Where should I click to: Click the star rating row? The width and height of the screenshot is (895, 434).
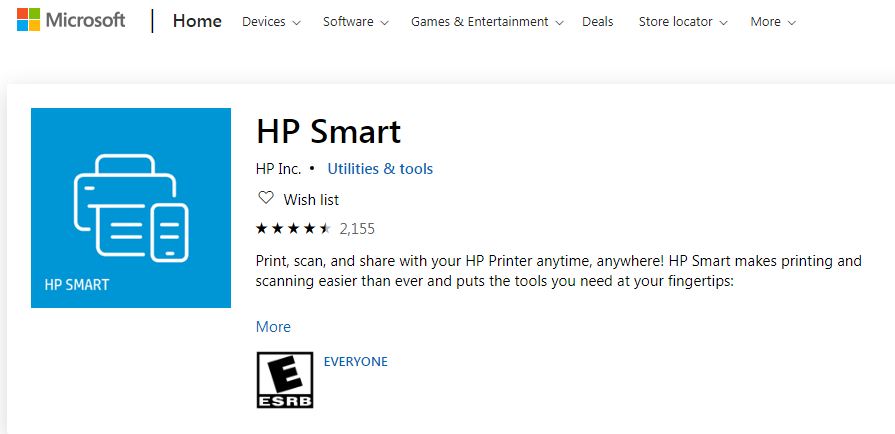tap(293, 229)
